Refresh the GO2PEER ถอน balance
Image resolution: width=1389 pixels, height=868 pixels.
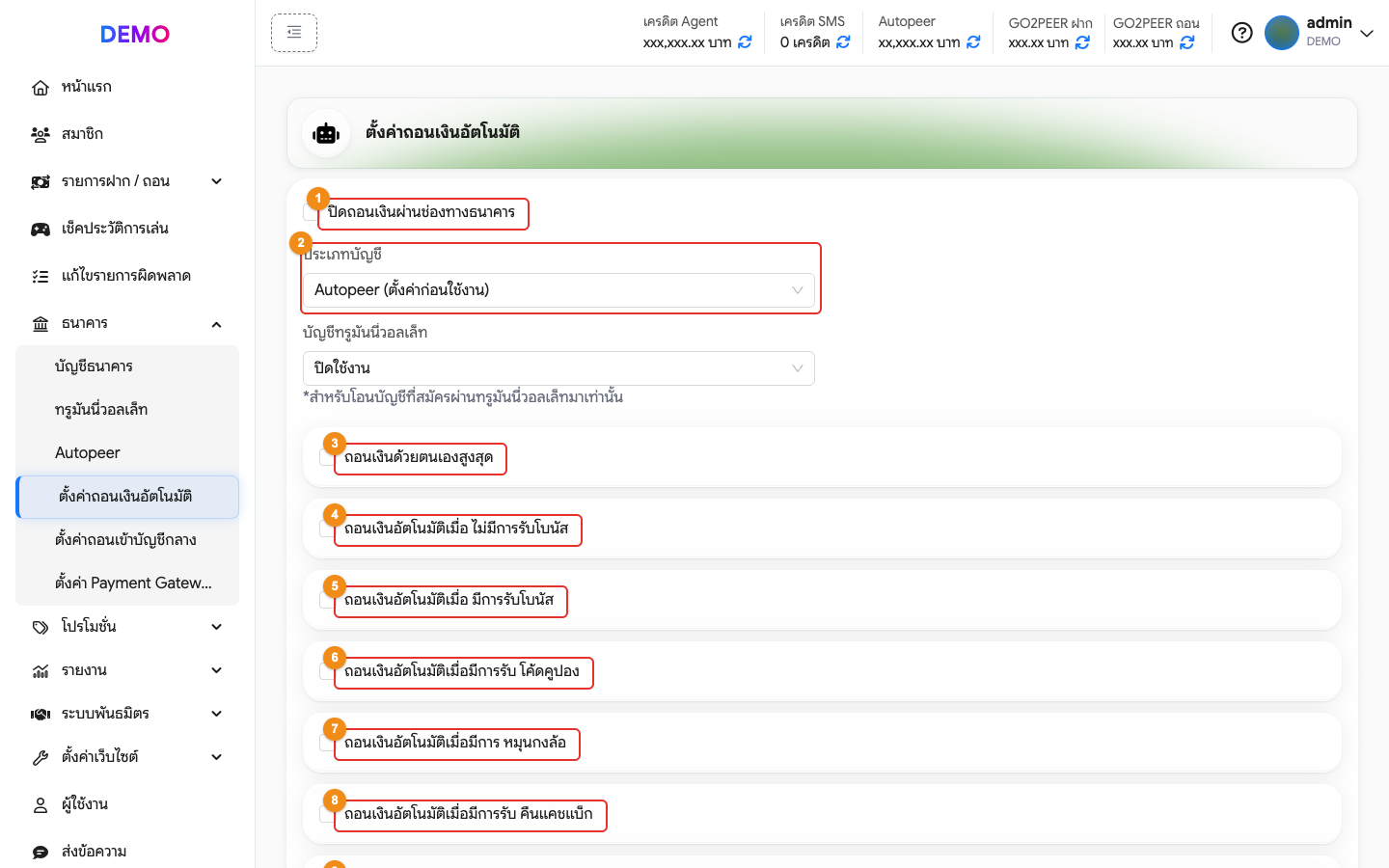tap(1187, 42)
